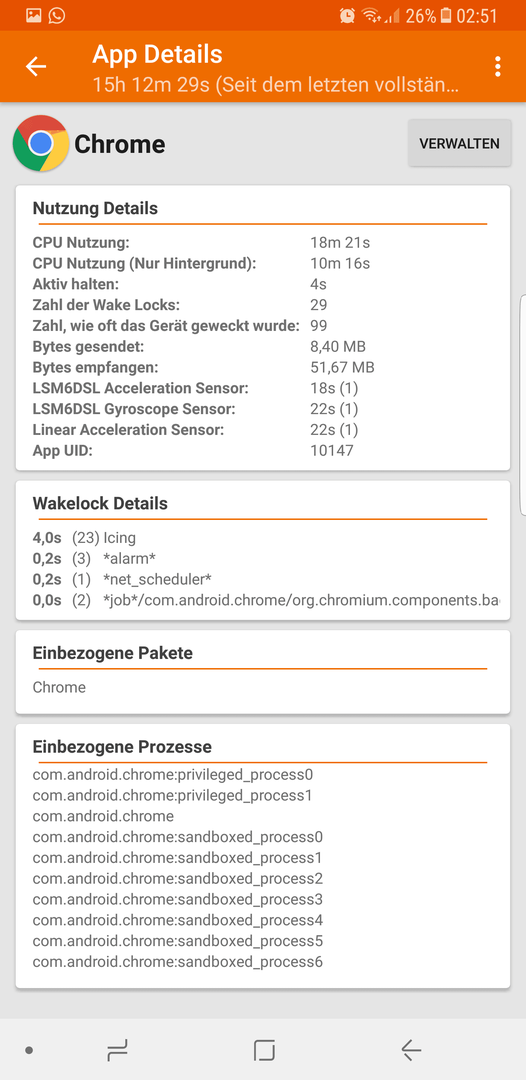Tap the system back navigation button
The image size is (526, 1080).
click(411, 1050)
